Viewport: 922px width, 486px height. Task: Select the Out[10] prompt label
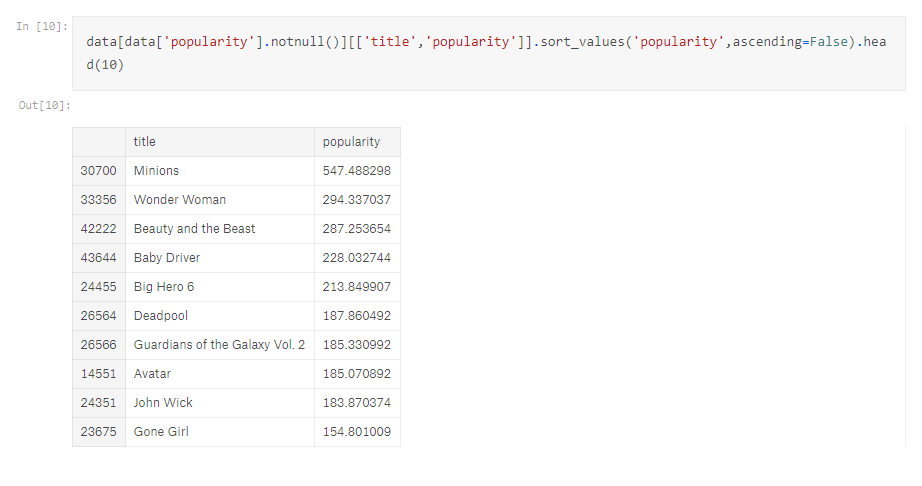point(45,105)
